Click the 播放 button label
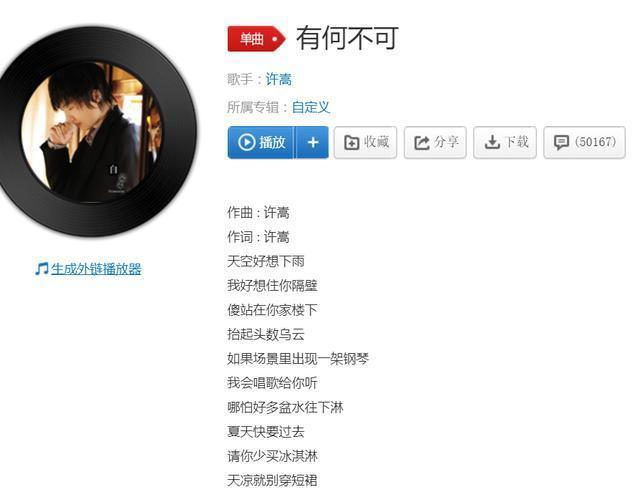Viewport: 640px width, 492px height. (272, 142)
